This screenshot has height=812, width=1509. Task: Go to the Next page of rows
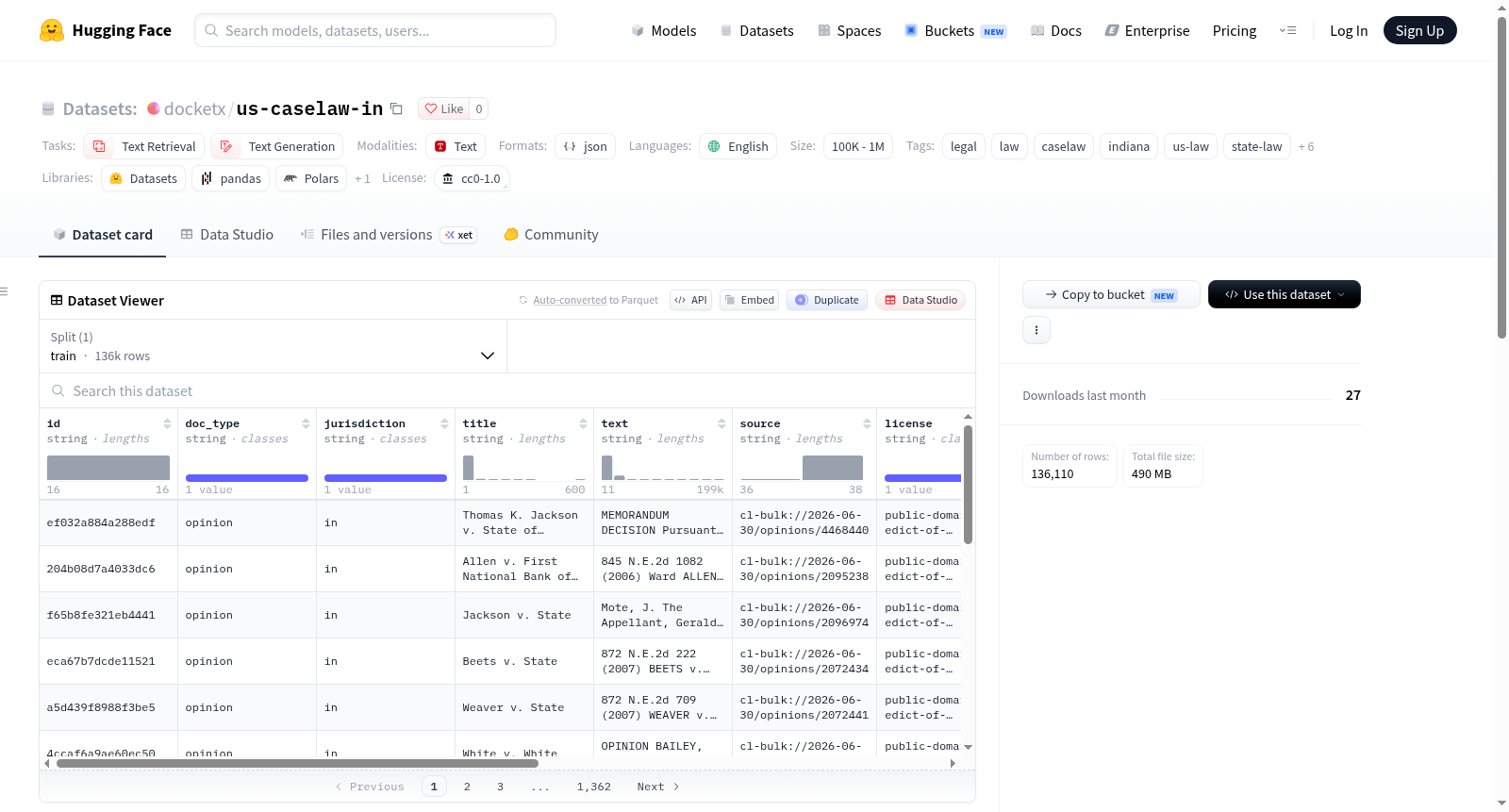[658, 787]
